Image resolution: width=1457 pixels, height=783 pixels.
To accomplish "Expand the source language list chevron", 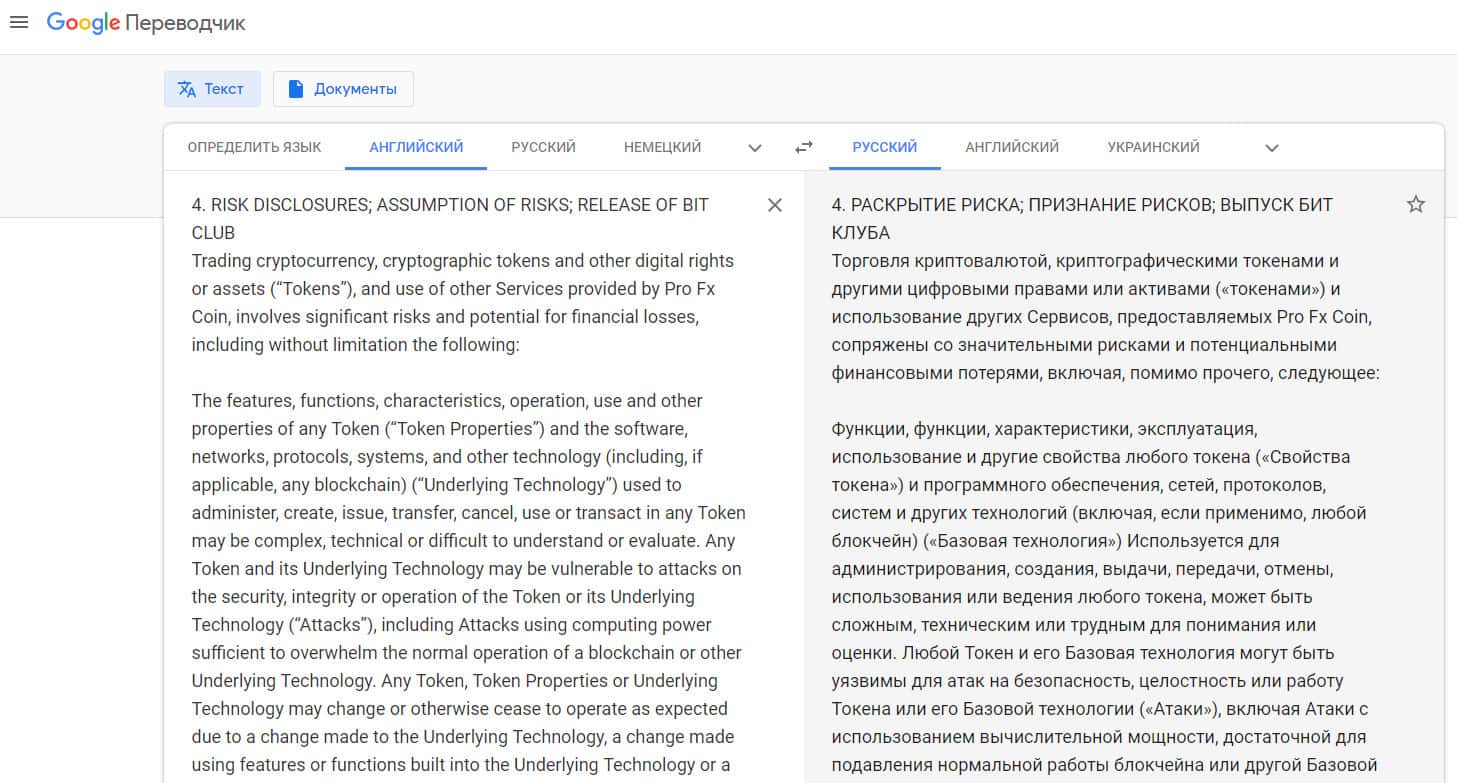I will pos(755,148).
